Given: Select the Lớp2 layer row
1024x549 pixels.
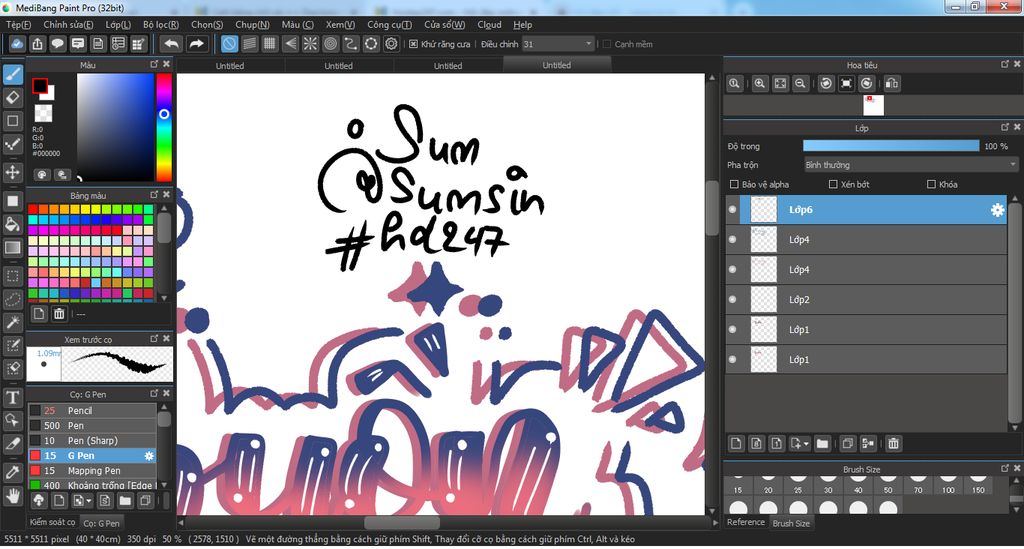Looking at the screenshot, I should 865,300.
